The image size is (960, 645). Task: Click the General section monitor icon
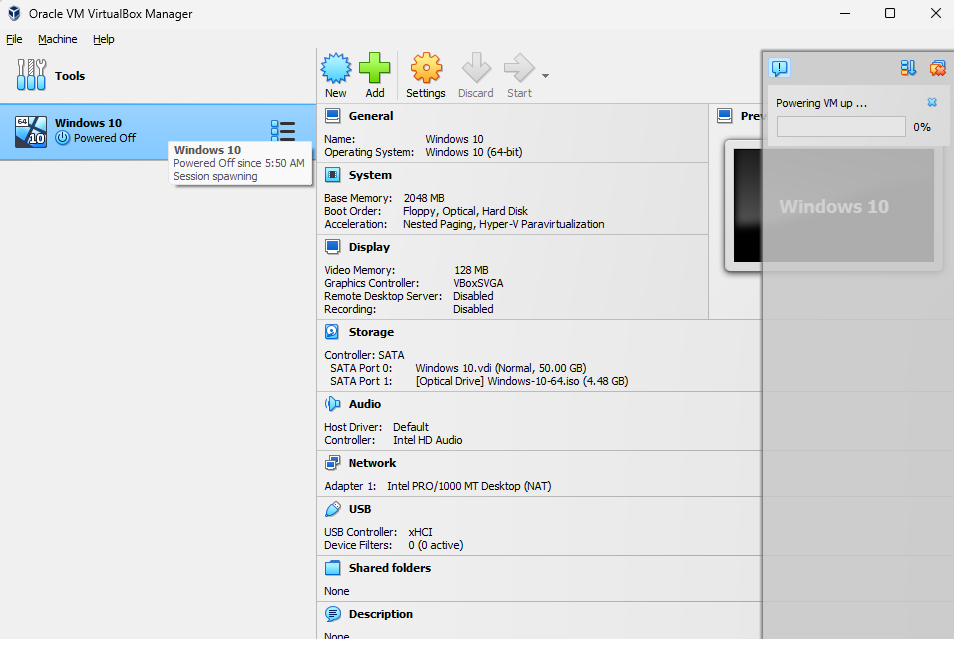(332, 116)
